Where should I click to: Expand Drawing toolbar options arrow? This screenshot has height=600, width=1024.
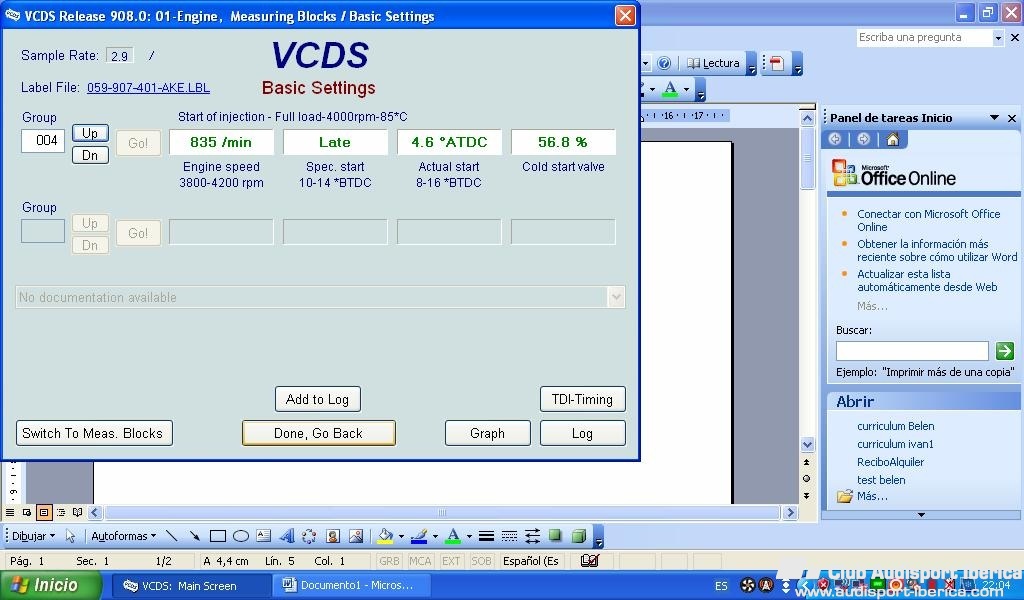[x=599, y=537]
